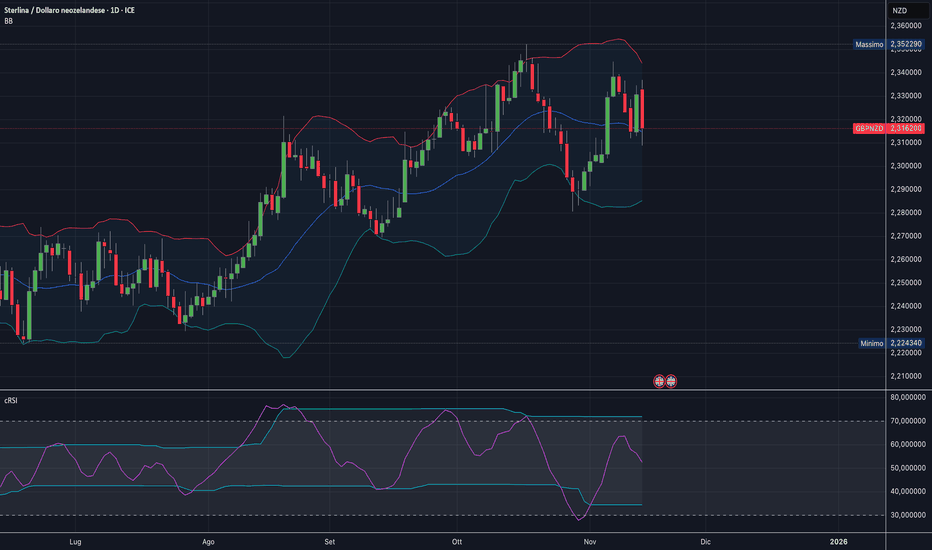Click the GBPNZD symbol price label

[869, 128]
